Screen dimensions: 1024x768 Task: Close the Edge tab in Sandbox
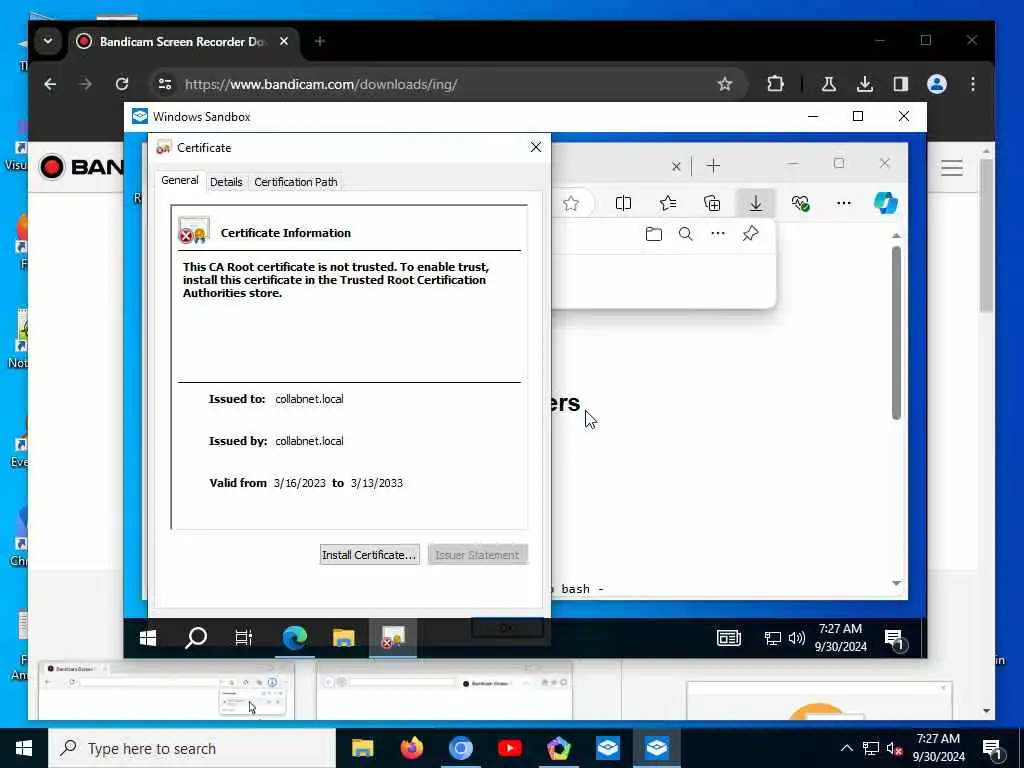pos(677,167)
